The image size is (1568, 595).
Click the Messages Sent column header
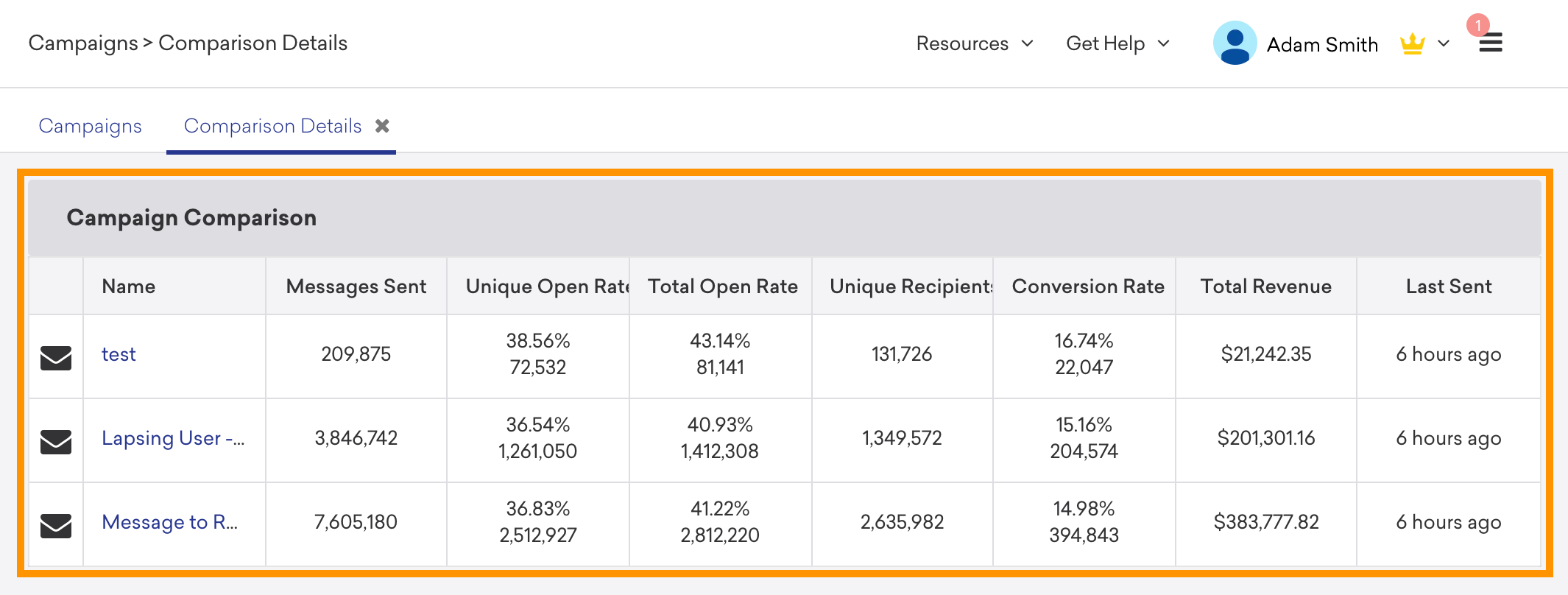point(356,286)
